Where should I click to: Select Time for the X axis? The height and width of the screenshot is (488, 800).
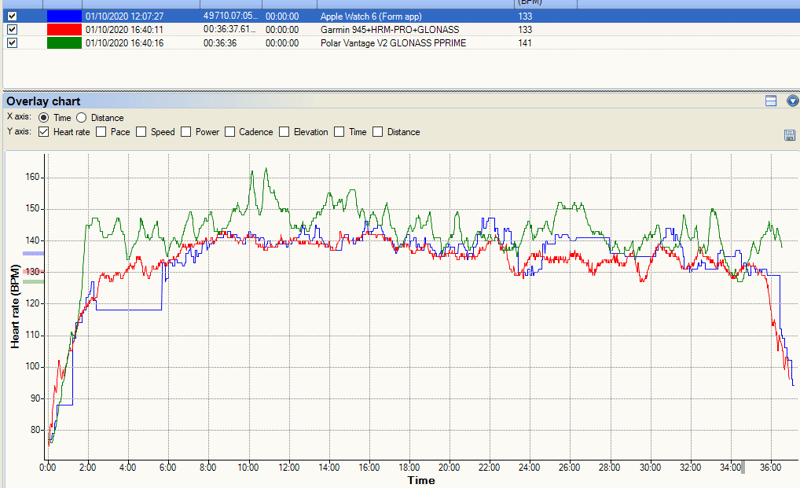(x=43, y=118)
